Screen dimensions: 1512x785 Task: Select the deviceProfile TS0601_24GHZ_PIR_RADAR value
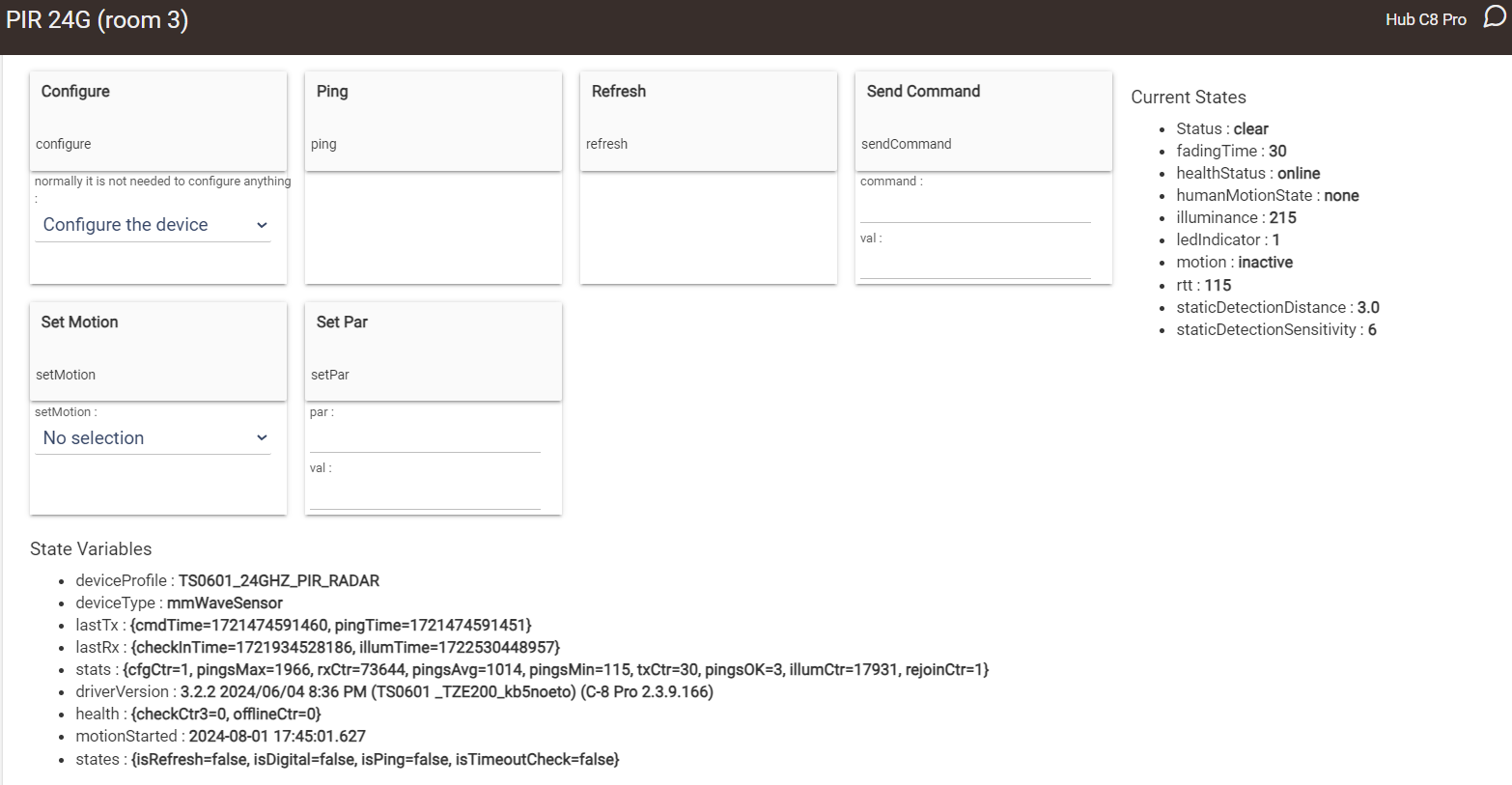pyautogui.click(x=279, y=580)
